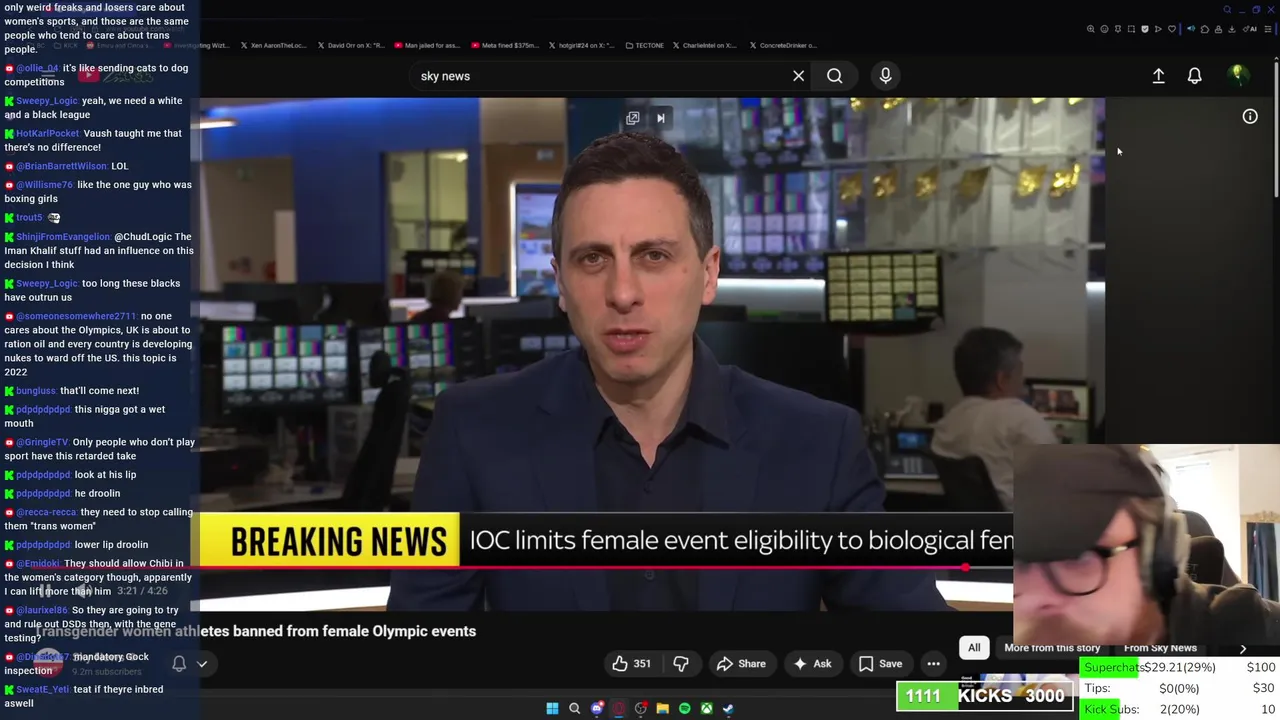Dislike the video
This screenshot has height=720, width=1280.
681,664
